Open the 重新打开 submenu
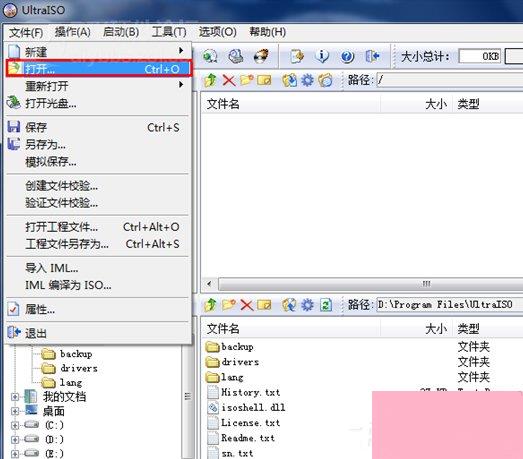The width and height of the screenshot is (523, 459). [x=98, y=86]
